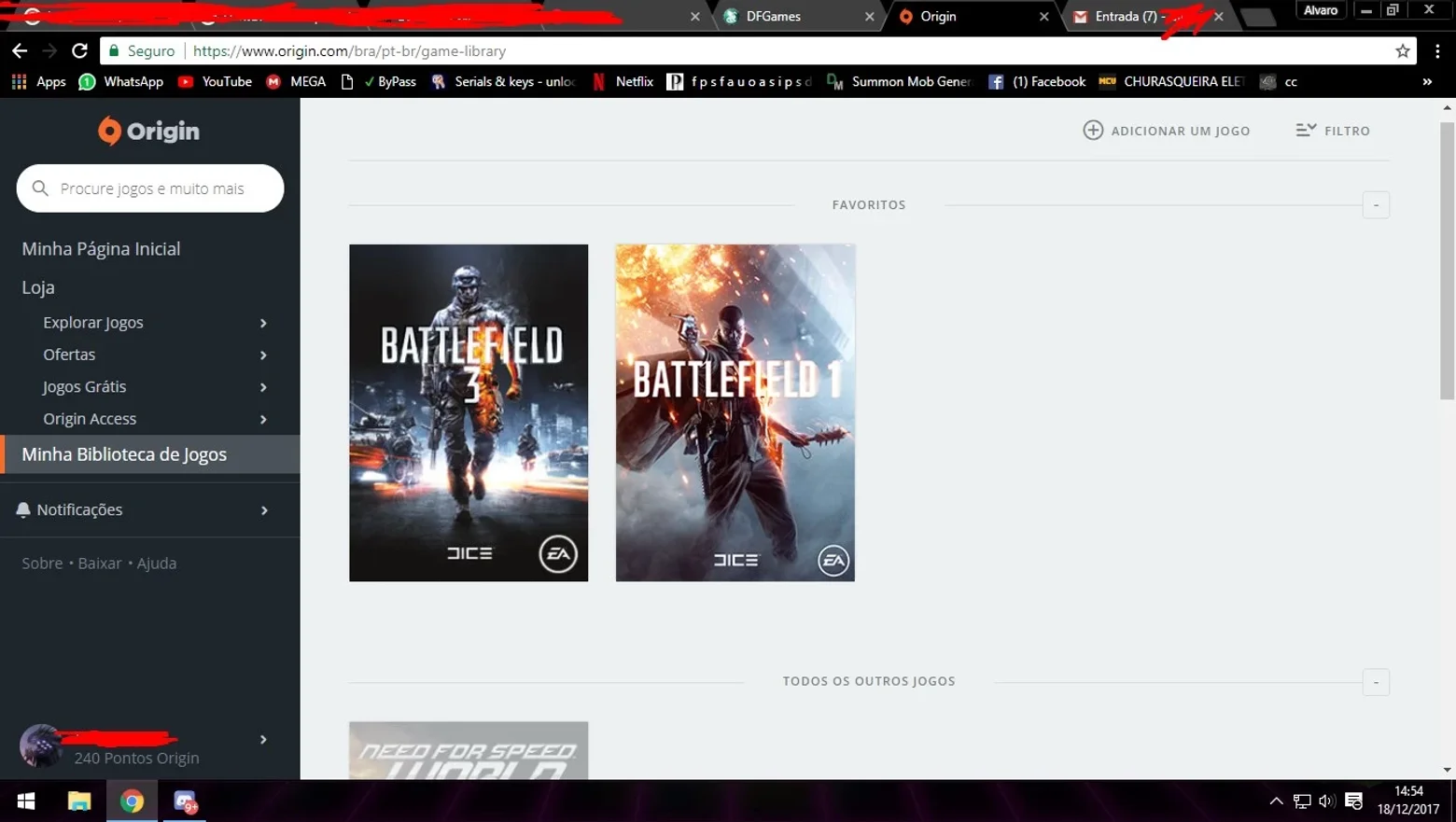Open the Battlefield 1 game tile
Screen dimensions: 1456x822
(735, 412)
